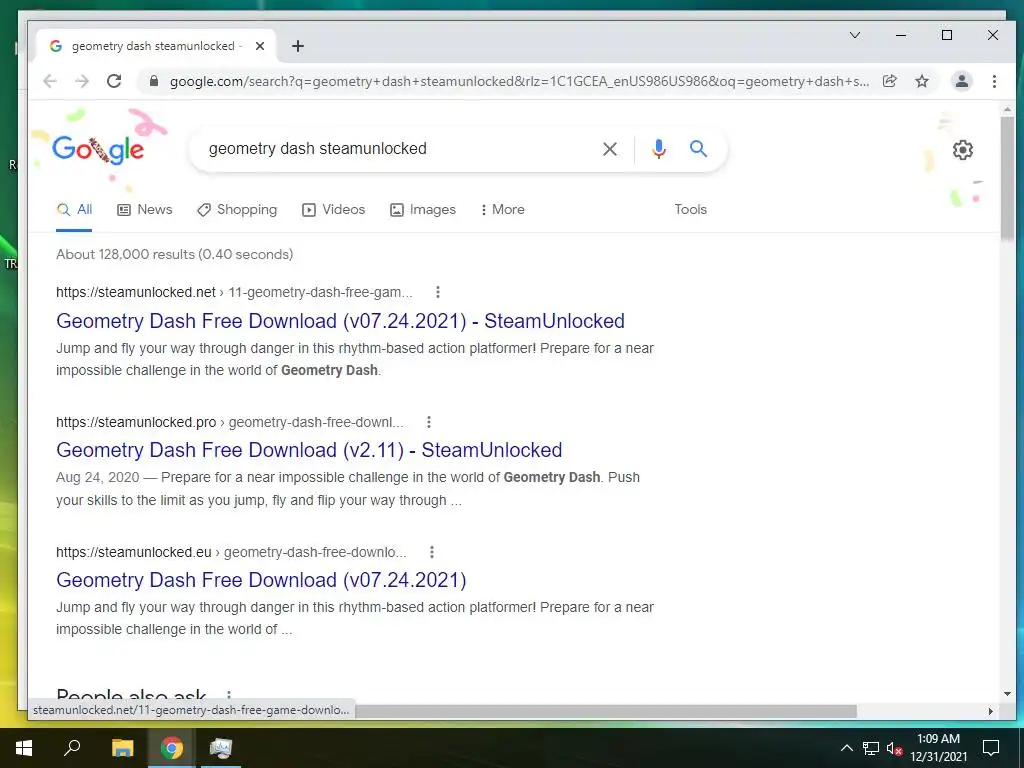Click the horizontal scrollbar right arrow
This screenshot has height=768, width=1024.
coord(991,711)
